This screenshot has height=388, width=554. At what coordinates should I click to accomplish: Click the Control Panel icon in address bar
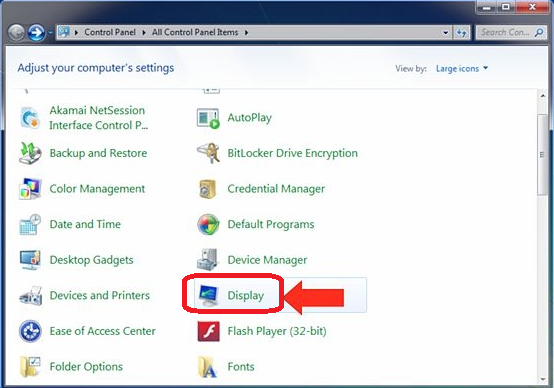coord(64,32)
